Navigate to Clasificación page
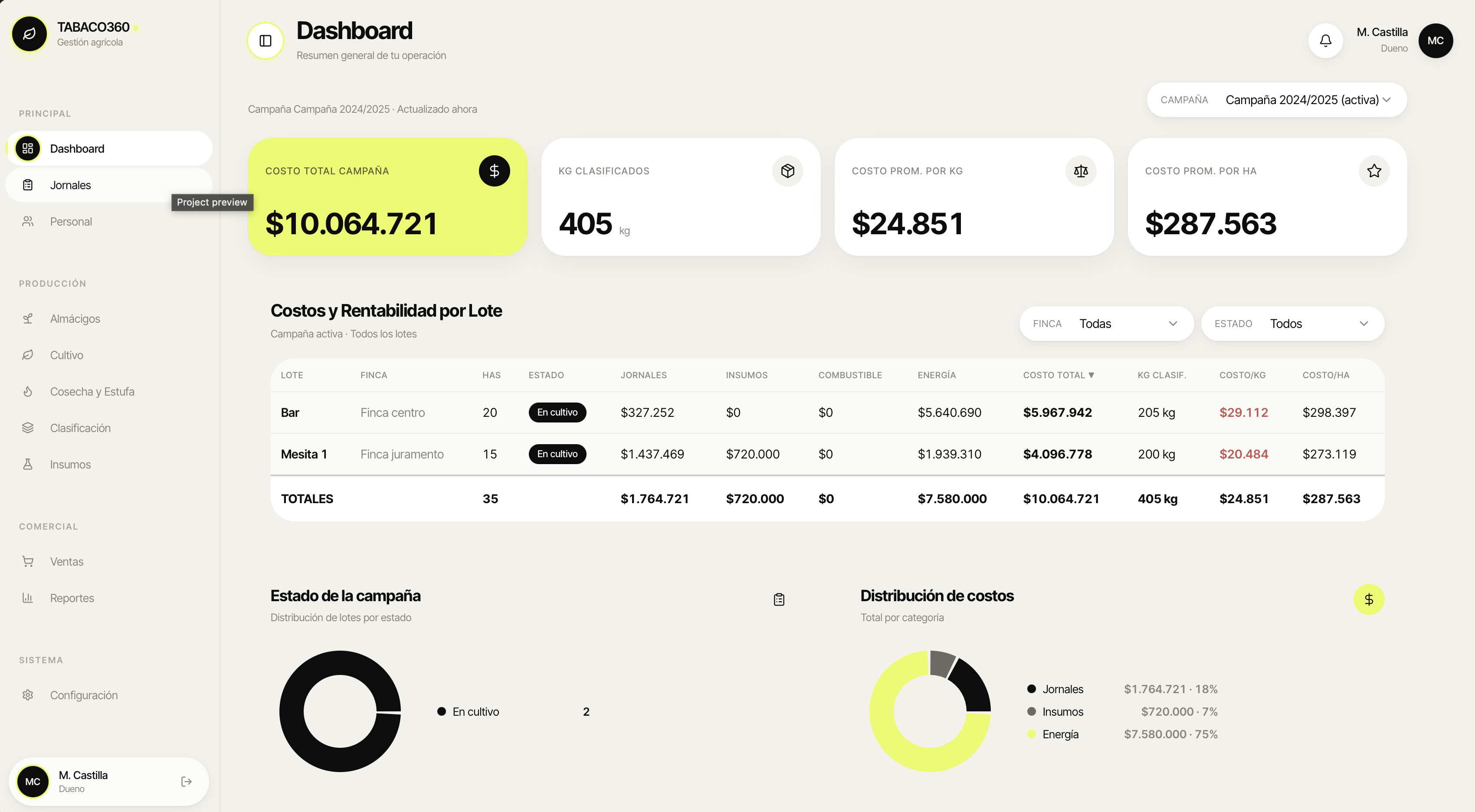 (x=109, y=428)
